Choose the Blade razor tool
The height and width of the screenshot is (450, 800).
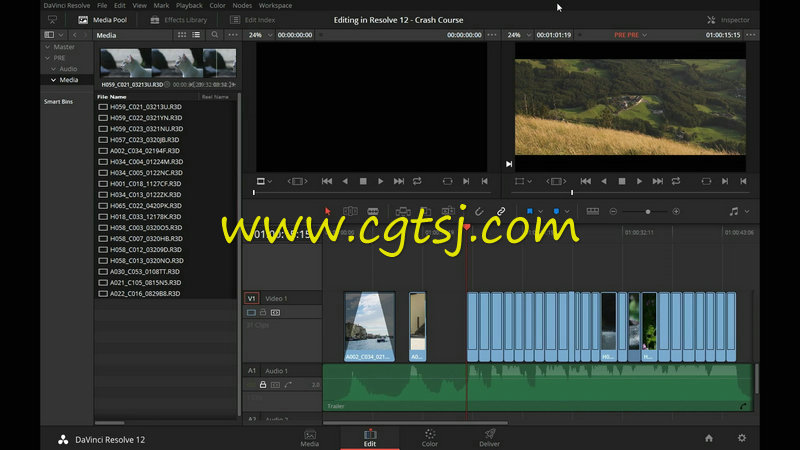(x=373, y=211)
